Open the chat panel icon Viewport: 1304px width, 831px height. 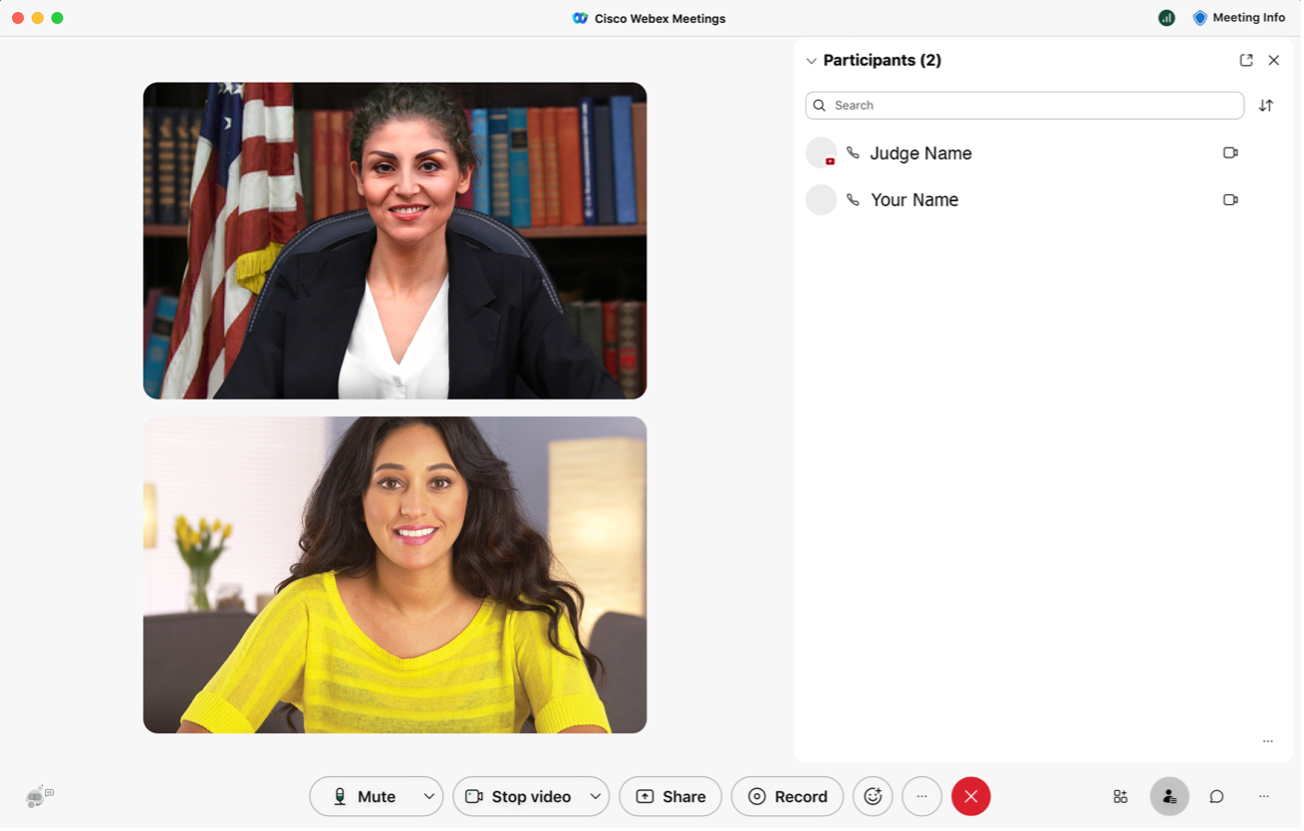(1216, 796)
